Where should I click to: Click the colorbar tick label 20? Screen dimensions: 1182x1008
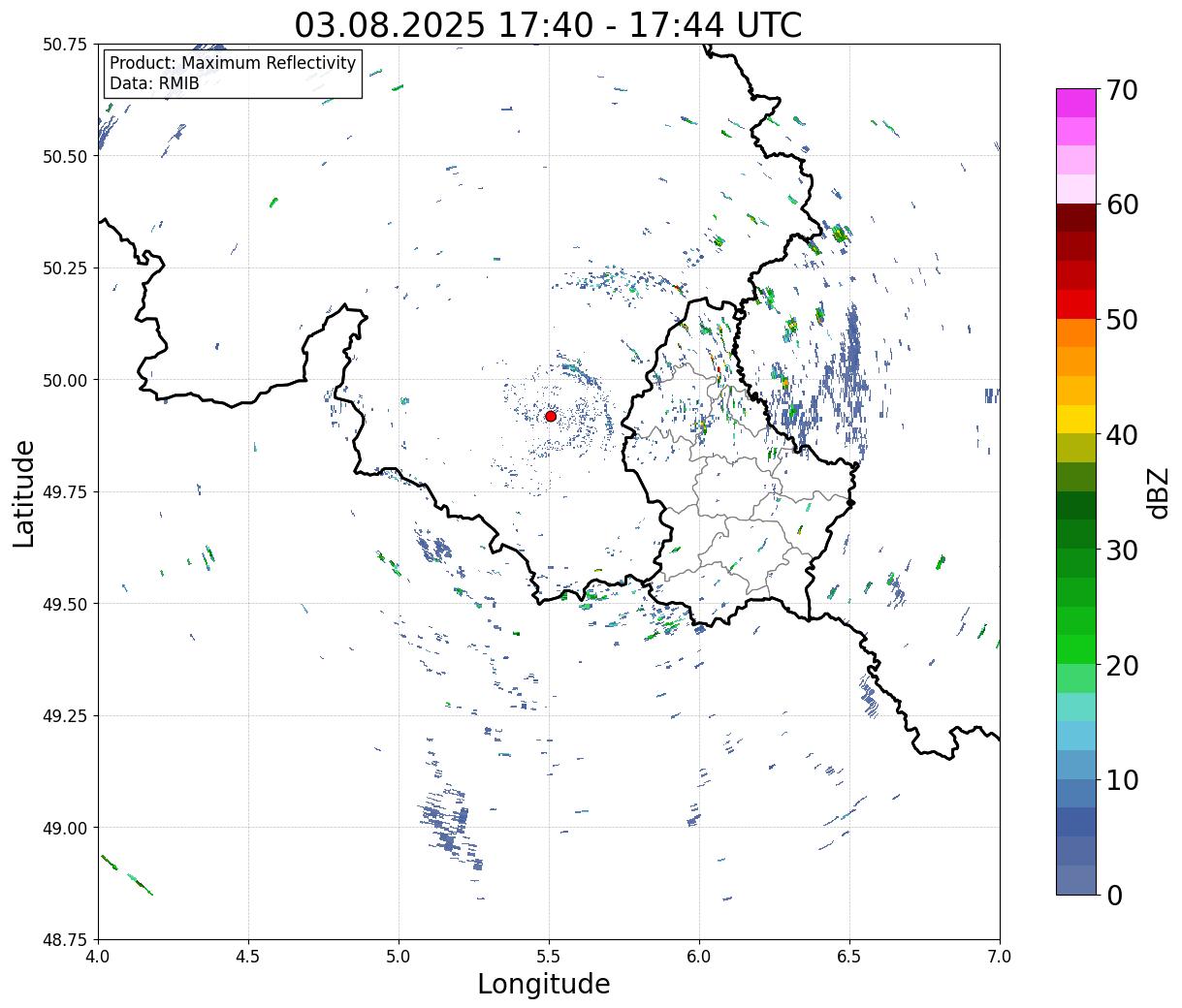point(1121,666)
